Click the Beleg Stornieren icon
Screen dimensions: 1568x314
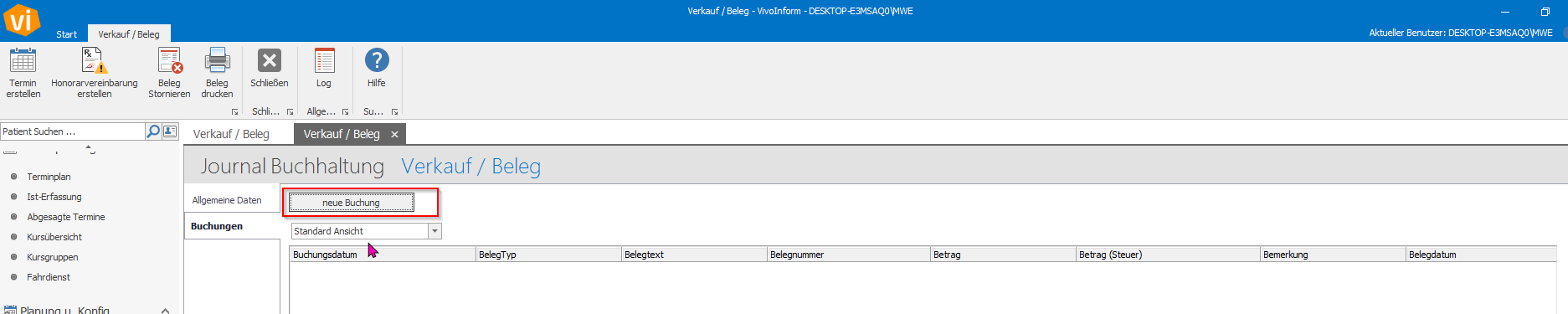(x=170, y=61)
